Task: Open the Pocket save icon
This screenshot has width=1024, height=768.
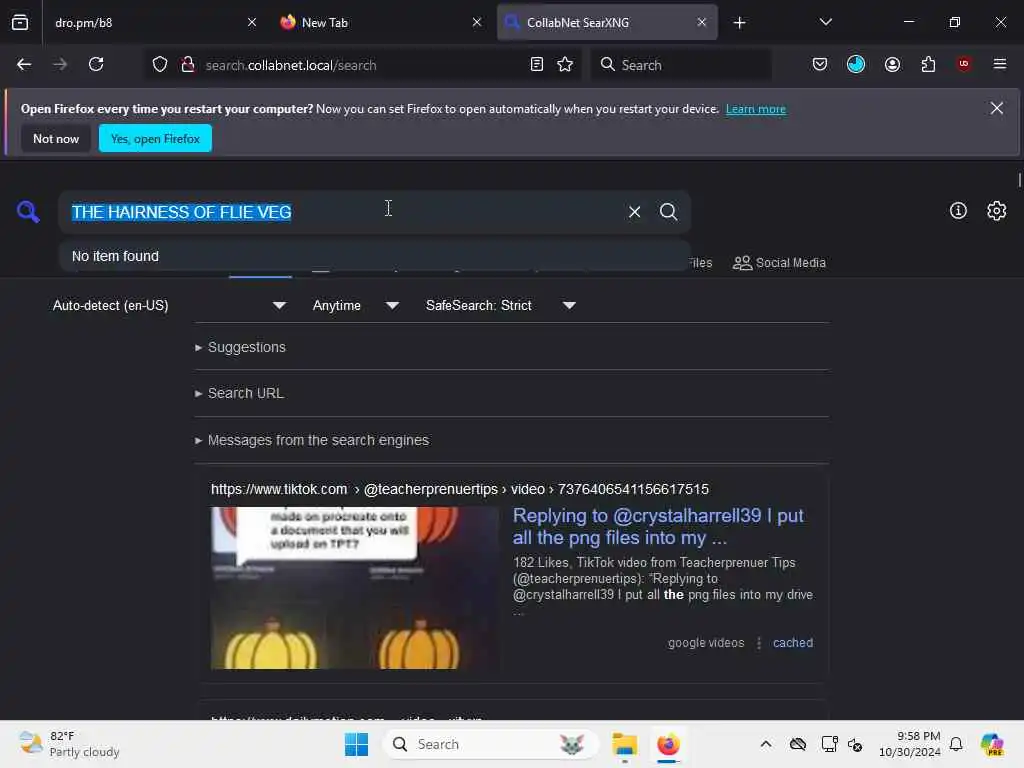Action: pos(820,65)
